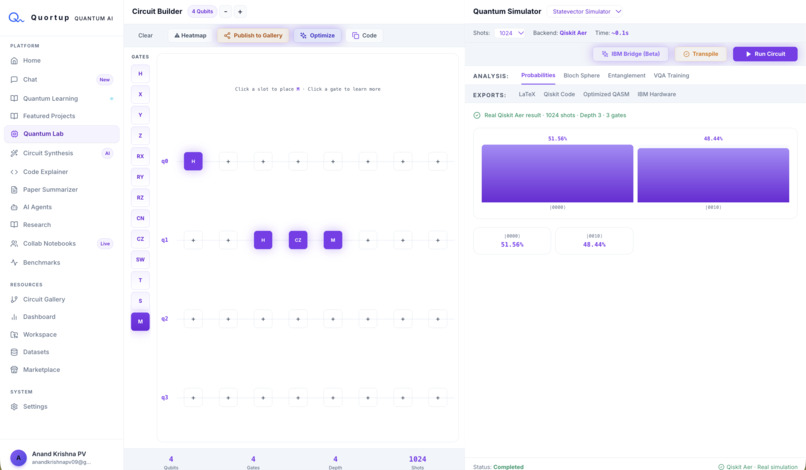Click the H gate on q0
This screenshot has height=470, width=806.
point(193,161)
